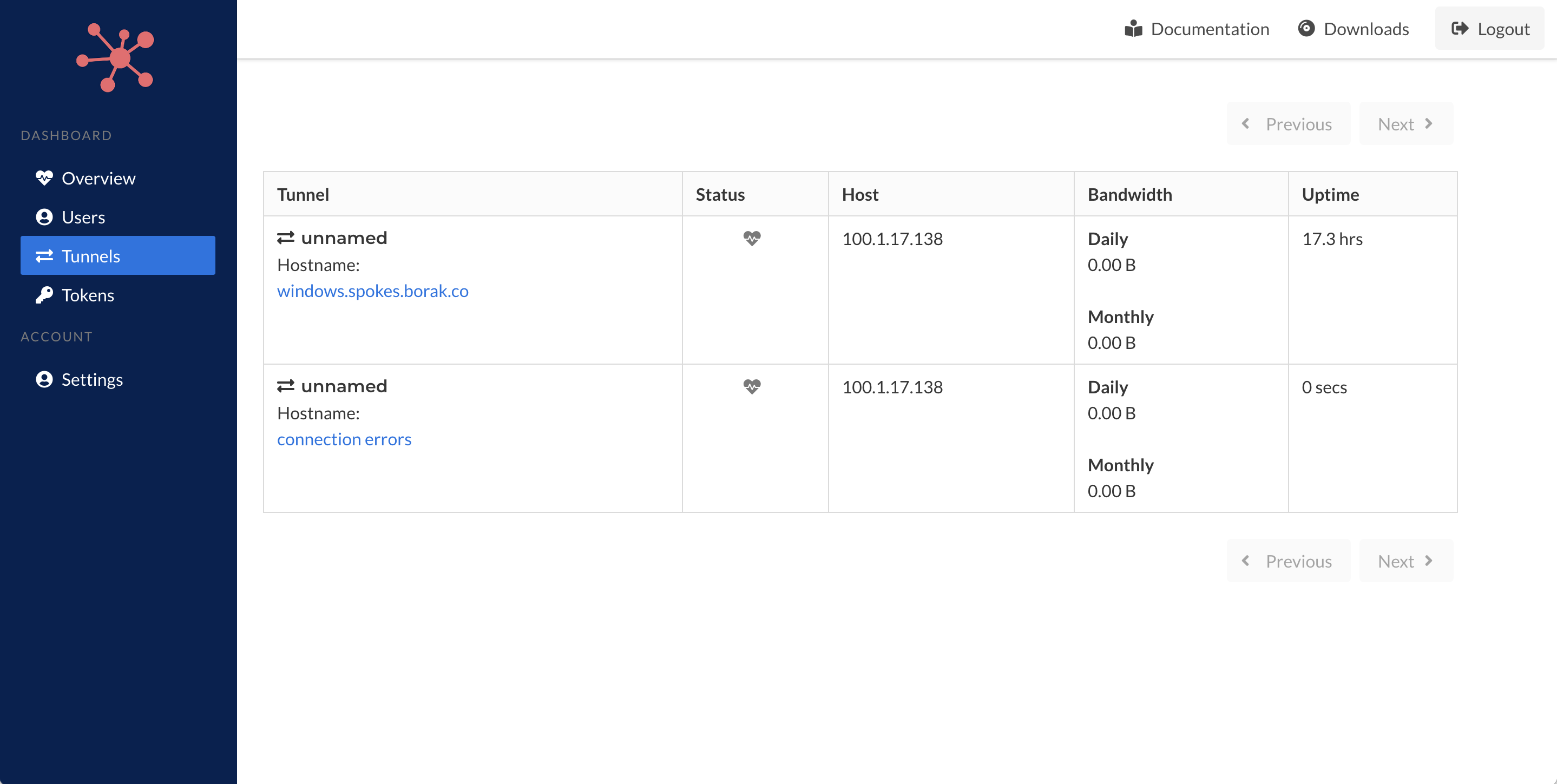This screenshot has width=1557, height=784.
Task: Click the Settings account icon
Action: click(x=44, y=380)
